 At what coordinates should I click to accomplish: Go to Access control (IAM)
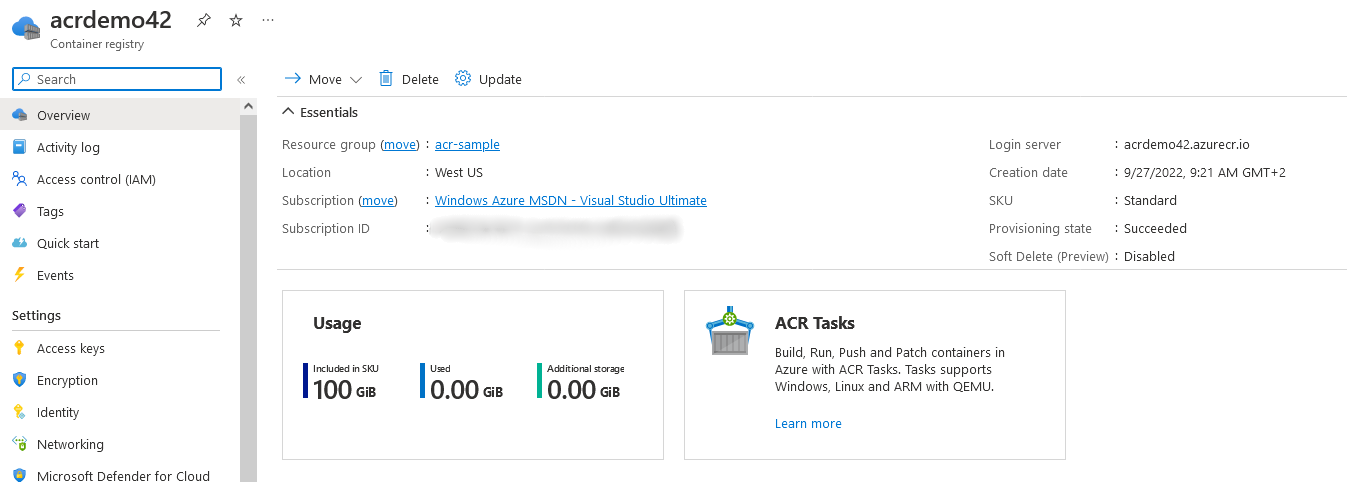click(120, 179)
